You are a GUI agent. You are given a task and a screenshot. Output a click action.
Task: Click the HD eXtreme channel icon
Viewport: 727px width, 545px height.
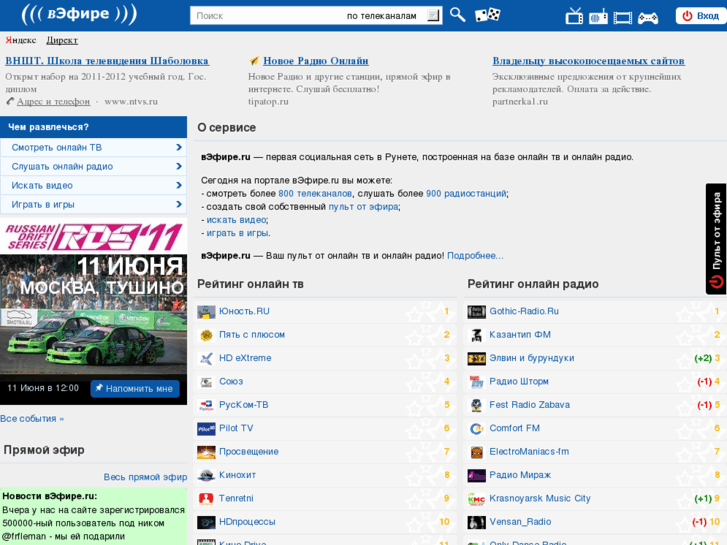click(206, 359)
